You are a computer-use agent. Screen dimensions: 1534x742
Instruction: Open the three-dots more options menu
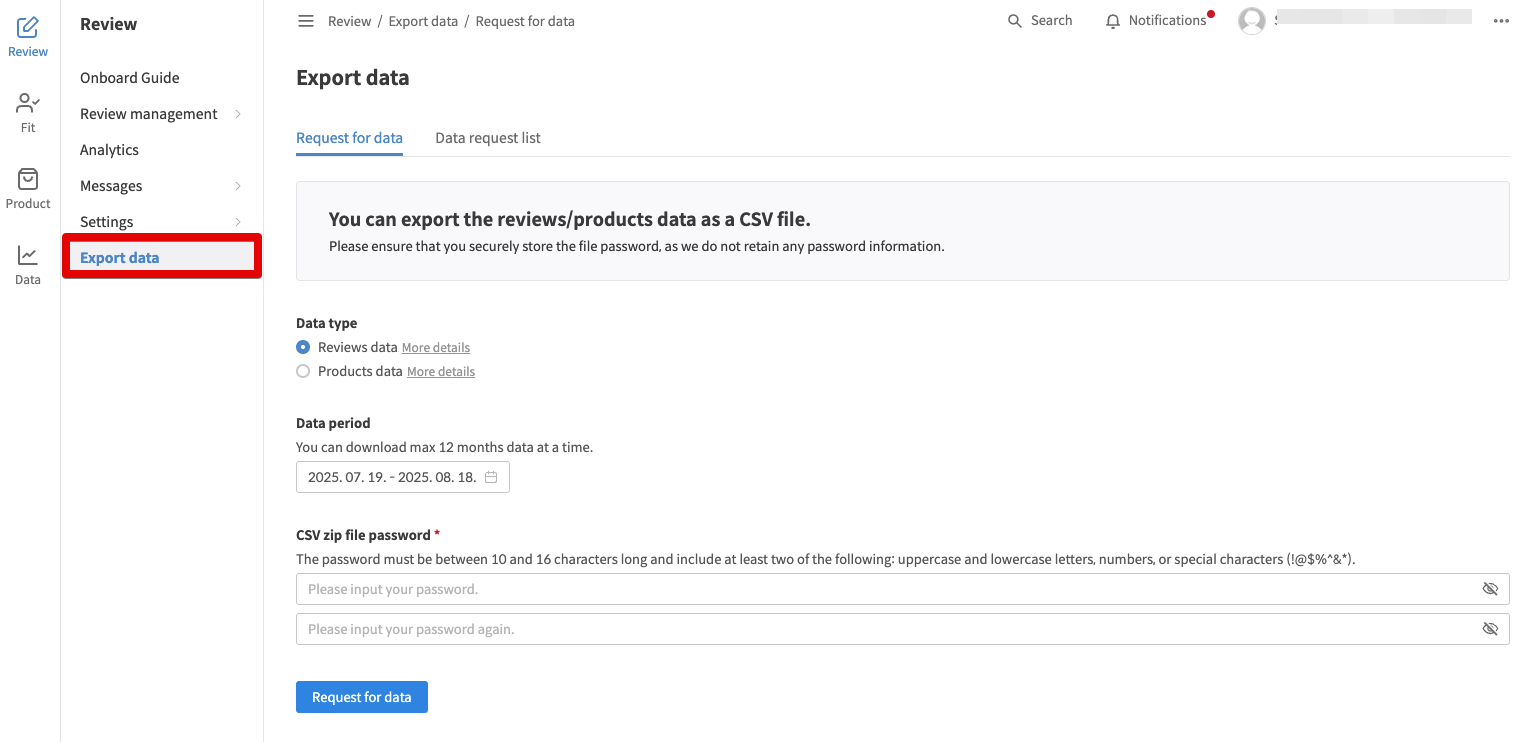pos(1500,21)
